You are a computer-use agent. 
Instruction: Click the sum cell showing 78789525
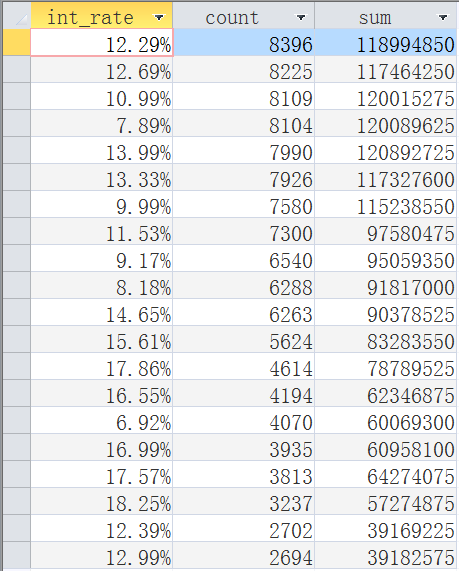coord(386,366)
